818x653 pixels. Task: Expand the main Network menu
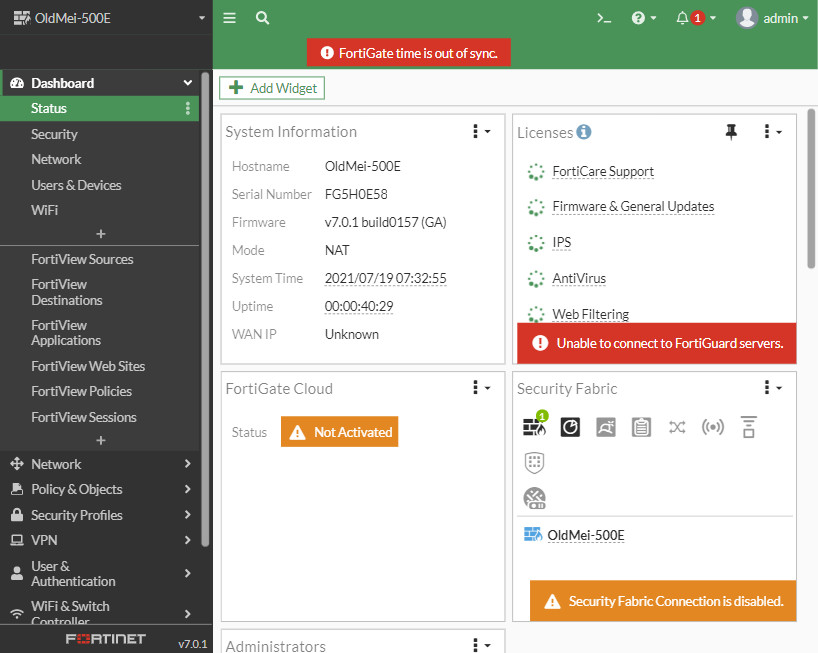[100, 464]
